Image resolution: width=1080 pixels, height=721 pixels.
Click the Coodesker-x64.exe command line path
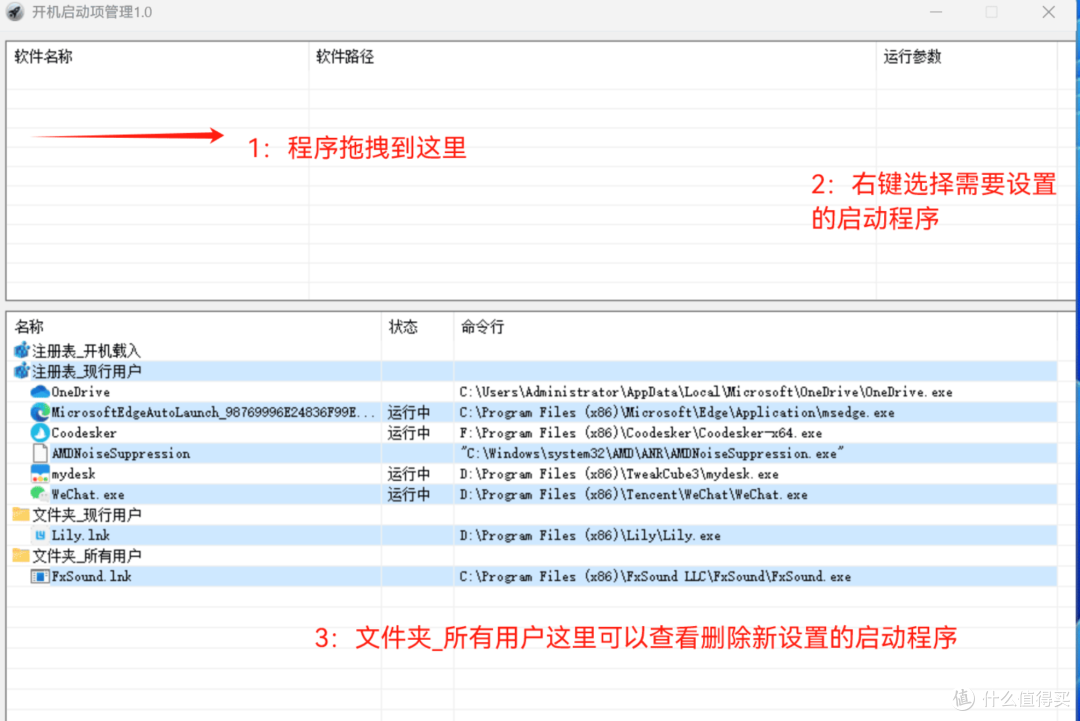coord(641,433)
